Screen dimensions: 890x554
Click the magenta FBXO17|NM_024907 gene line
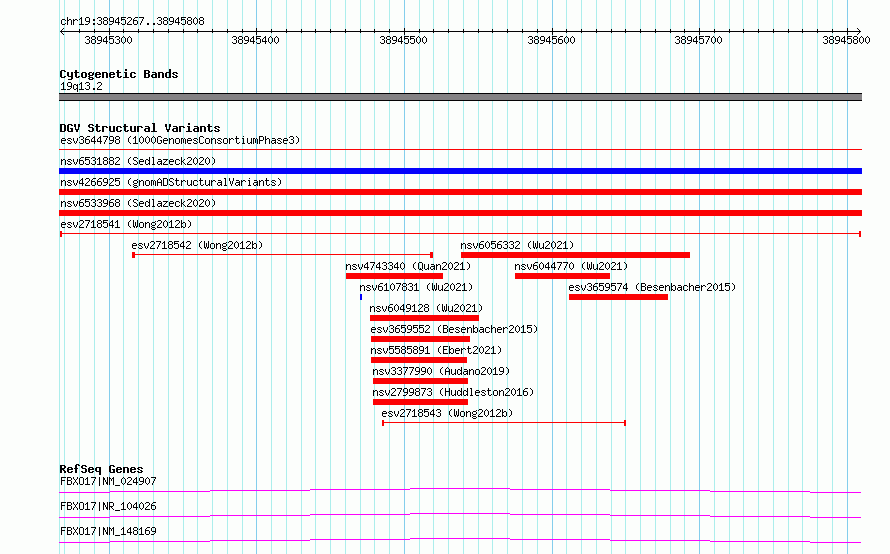click(x=460, y=490)
